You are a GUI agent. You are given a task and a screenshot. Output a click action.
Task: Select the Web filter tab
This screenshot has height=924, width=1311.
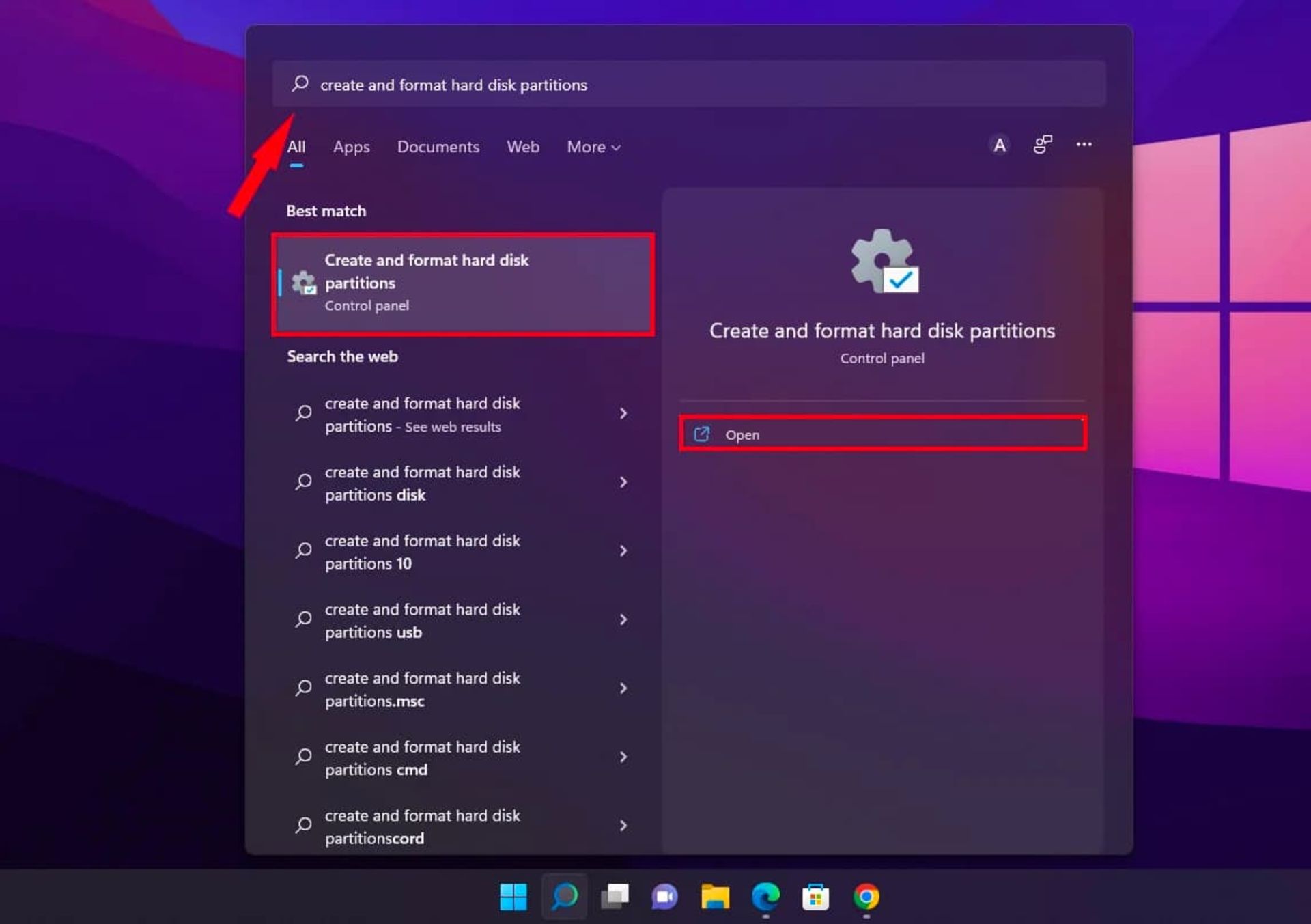tap(522, 147)
